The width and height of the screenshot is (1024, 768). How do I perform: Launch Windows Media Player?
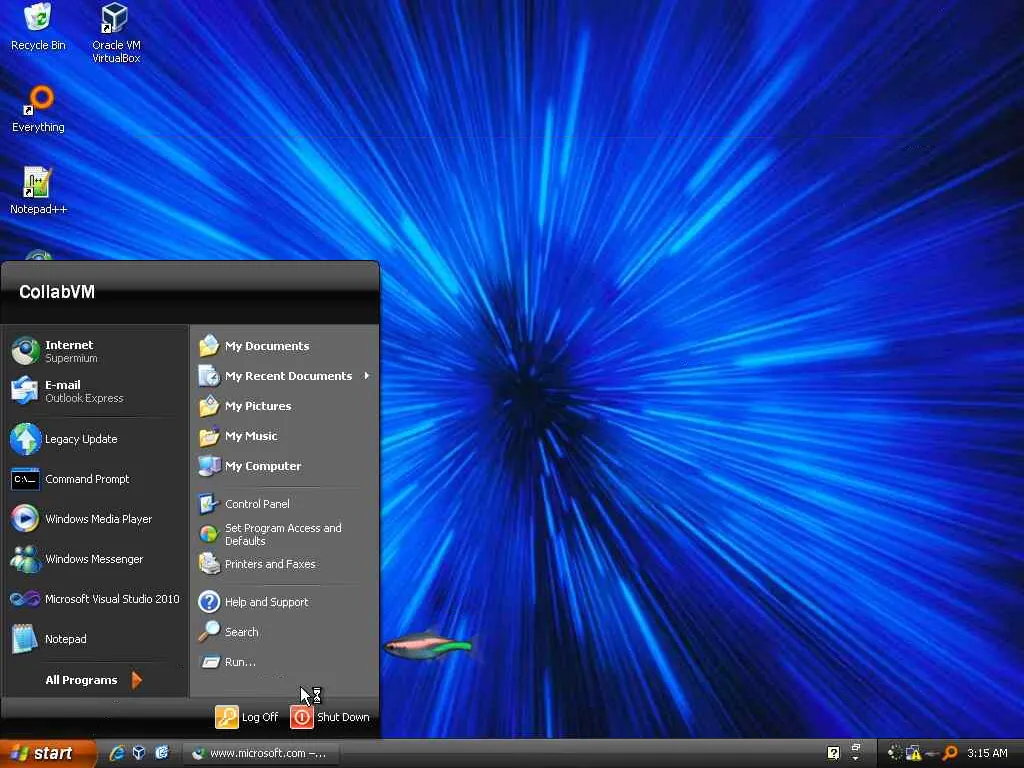(x=95, y=519)
